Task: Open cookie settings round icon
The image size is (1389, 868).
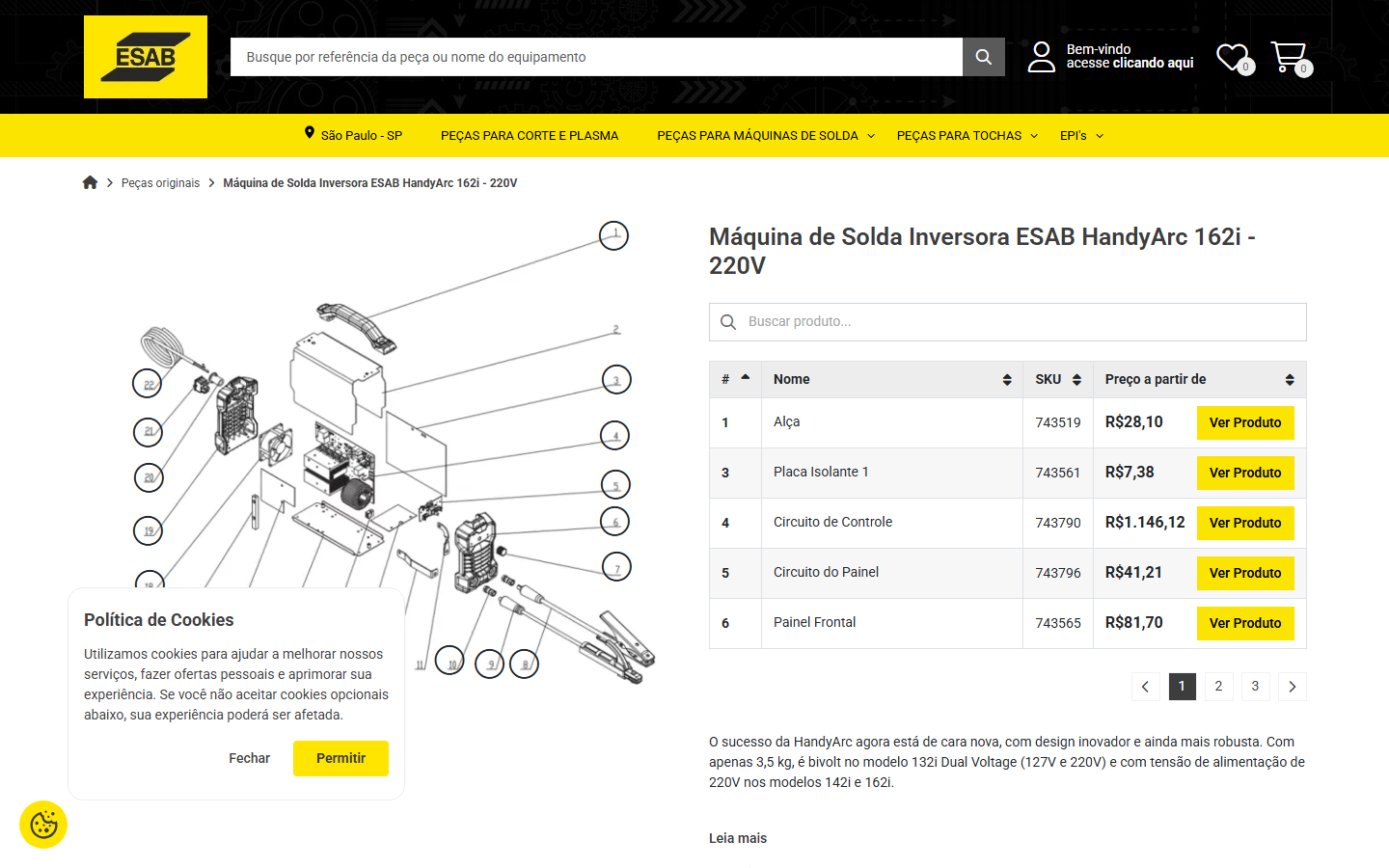Action: [x=43, y=825]
